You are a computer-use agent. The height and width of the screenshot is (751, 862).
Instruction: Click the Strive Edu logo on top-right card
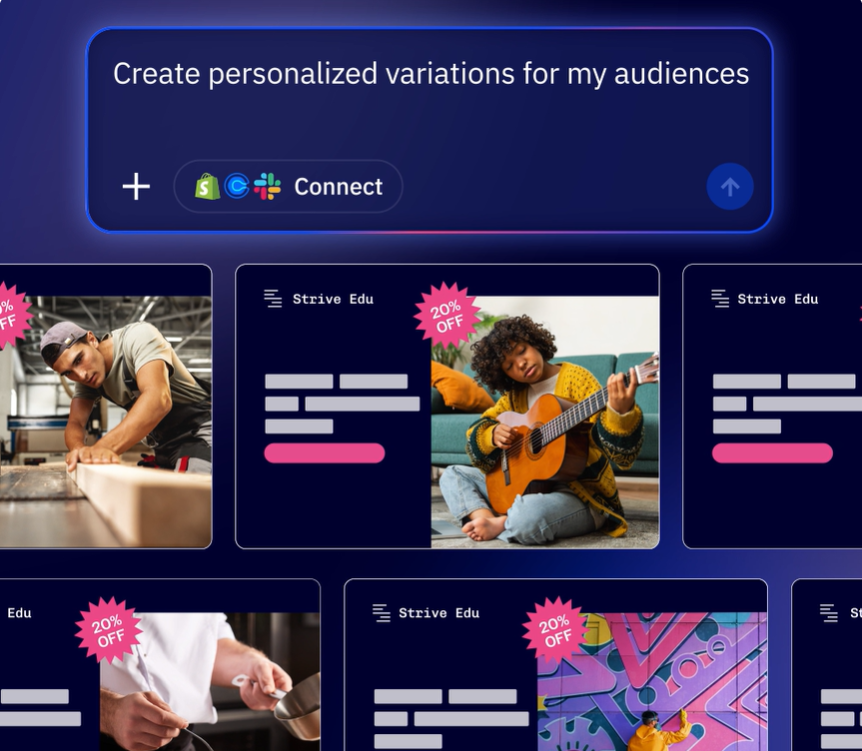(x=720, y=299)
